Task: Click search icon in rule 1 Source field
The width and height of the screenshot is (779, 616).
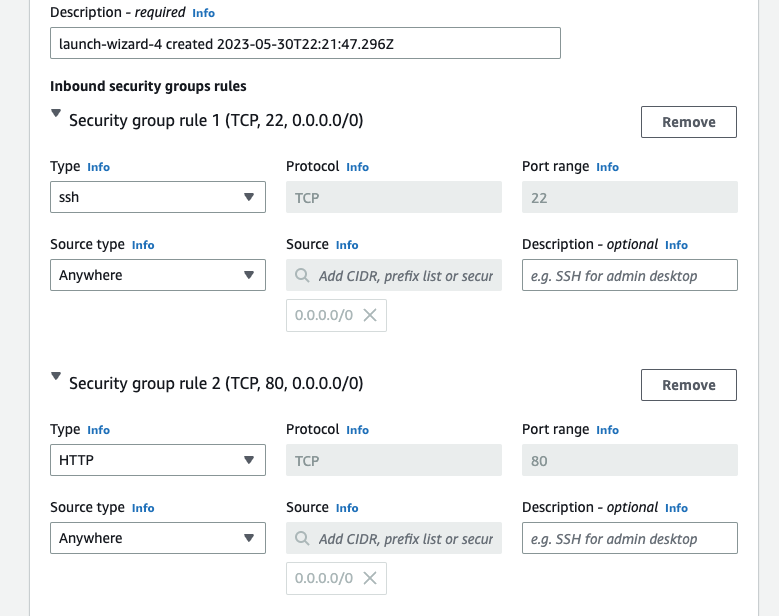Action: click(302, 275)
